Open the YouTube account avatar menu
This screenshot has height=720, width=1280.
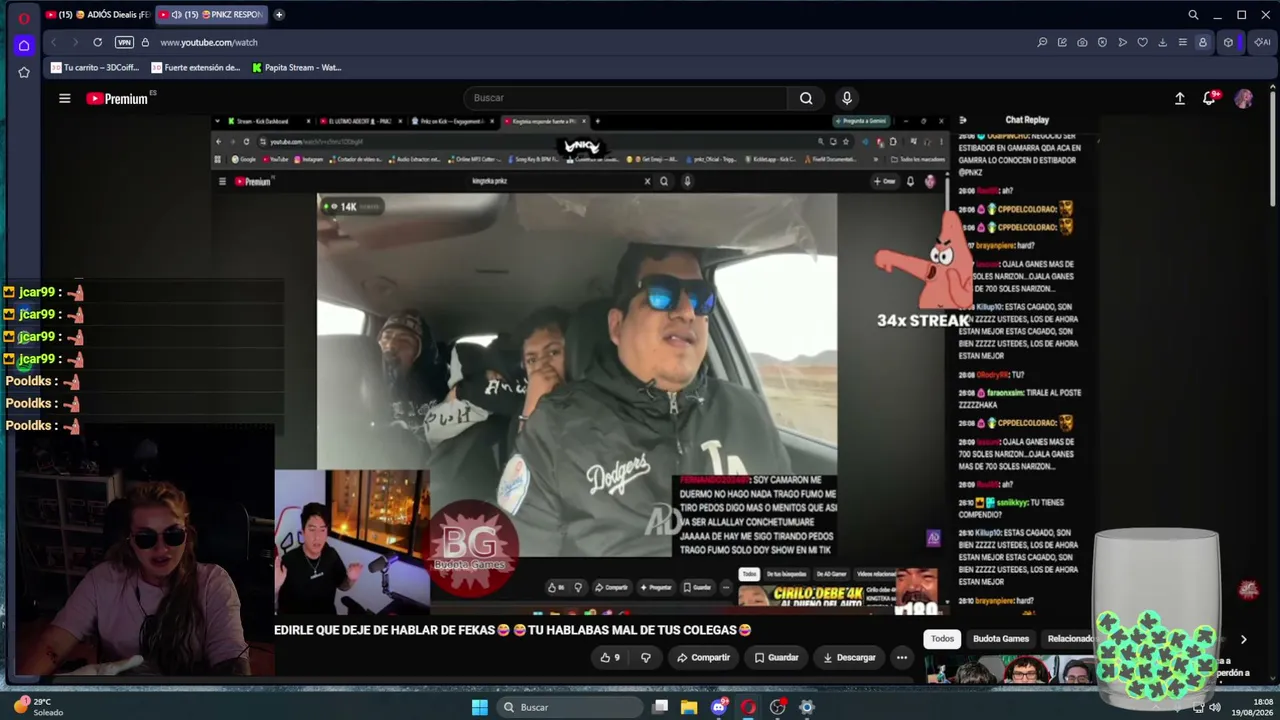pos(1244,98)
